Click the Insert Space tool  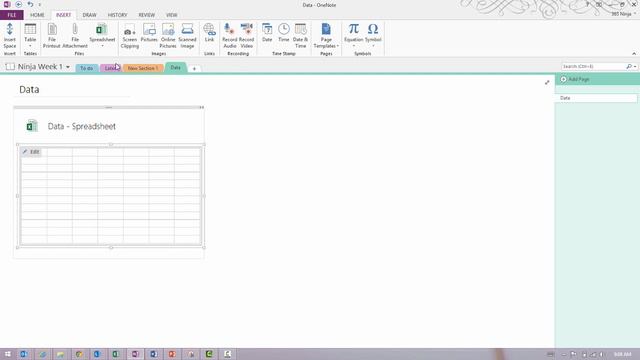click(x=10, y=36)
